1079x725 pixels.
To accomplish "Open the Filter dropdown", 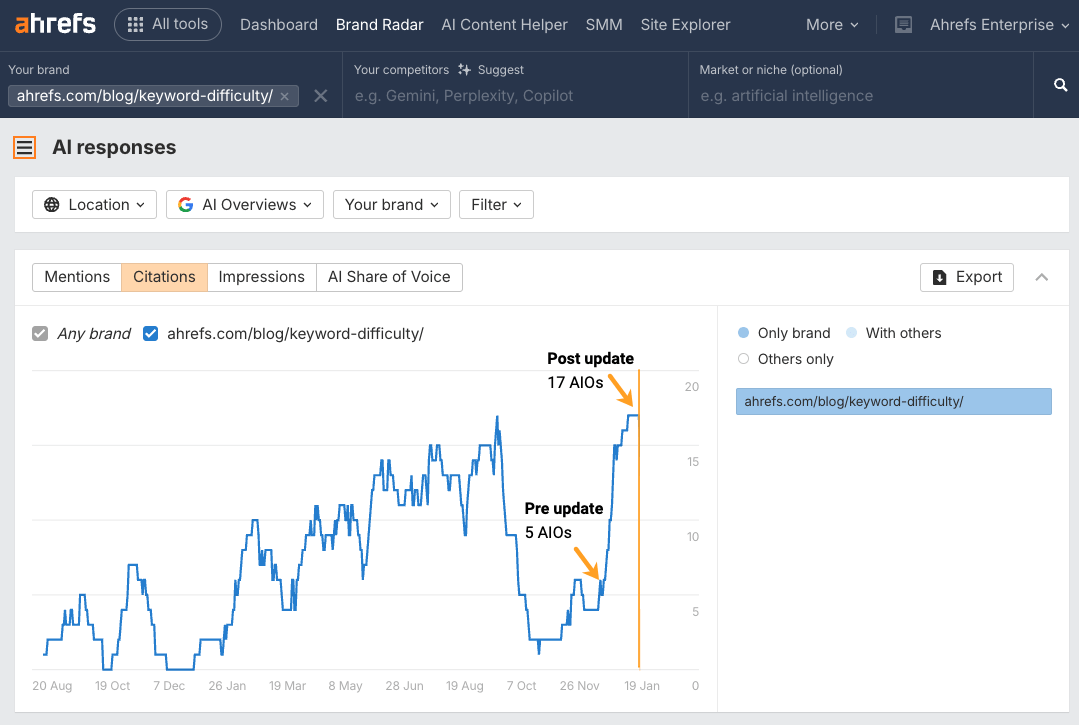I will tap(496, 204).
